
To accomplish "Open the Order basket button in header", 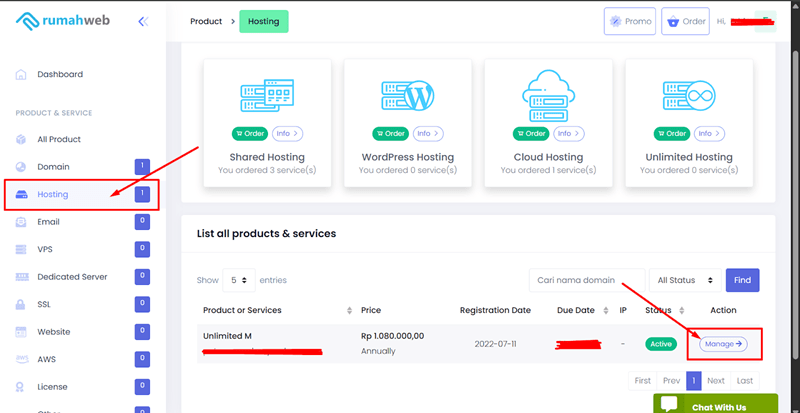I will click(686, 21).
